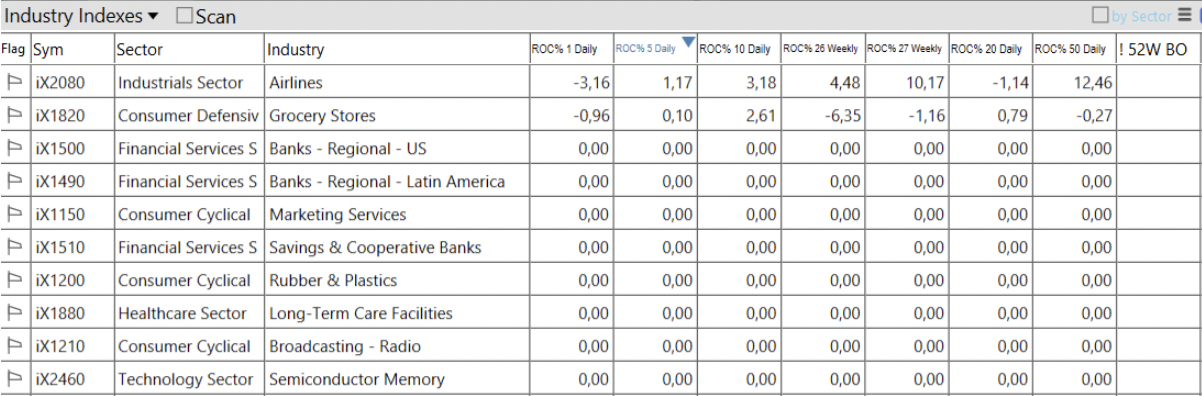The image size is (1202, 396).
Task: Flag the iX1820 Grocery Stores row
Action: (x=15, y=116)
